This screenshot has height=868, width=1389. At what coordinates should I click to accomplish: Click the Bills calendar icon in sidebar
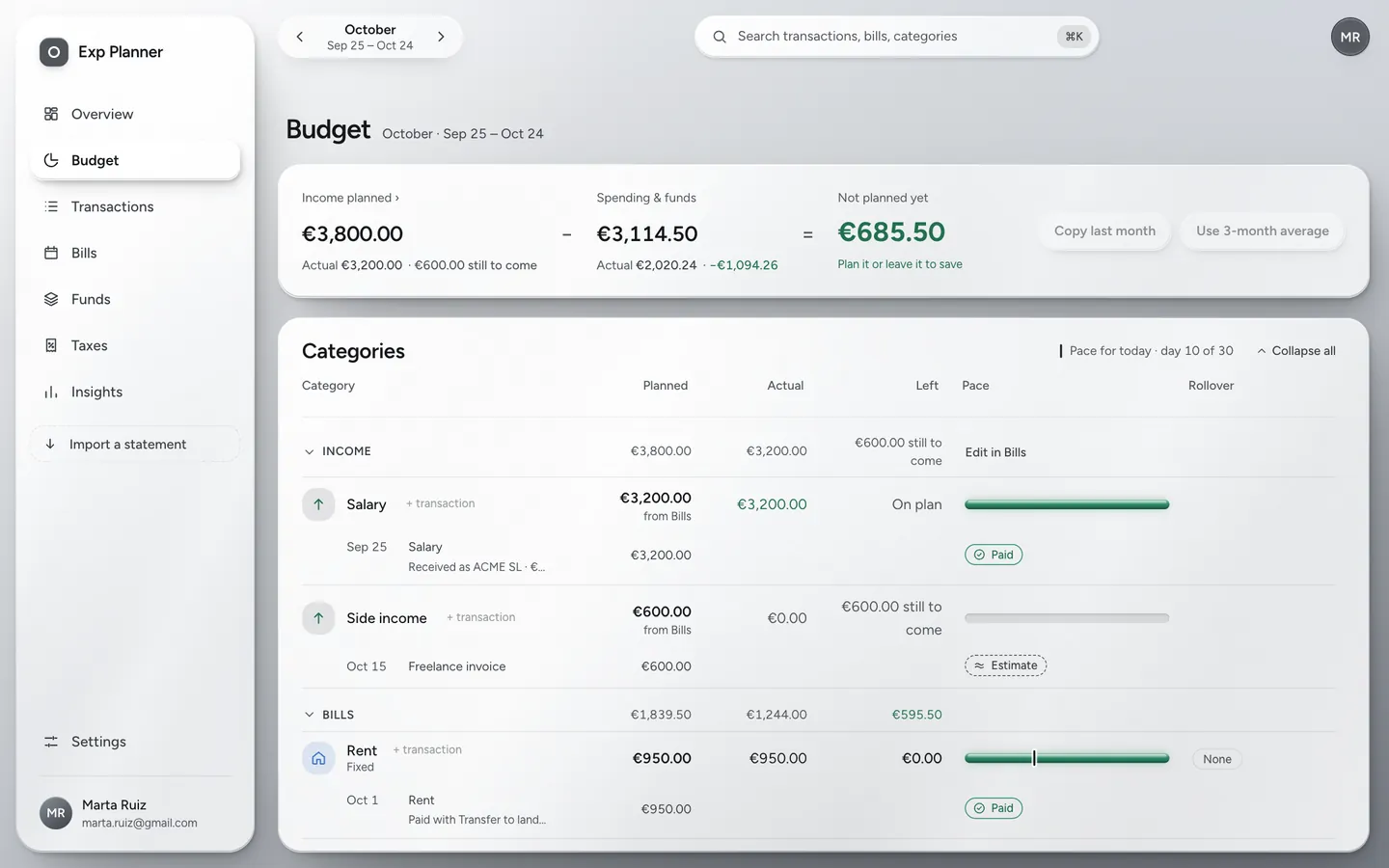(x=51, y=253)
